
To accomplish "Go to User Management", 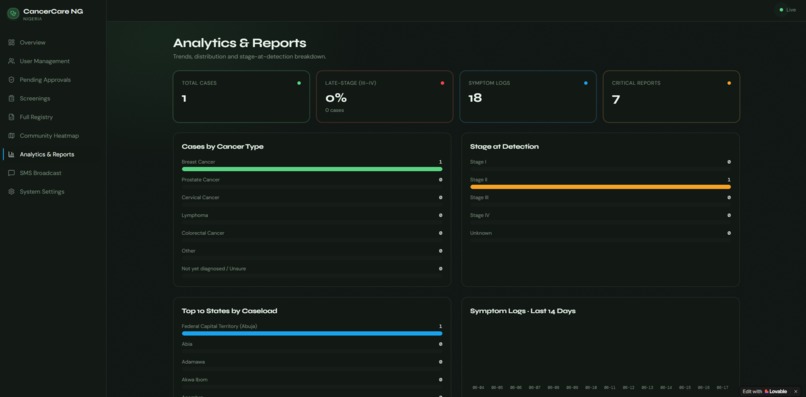I will click(53, 61).
